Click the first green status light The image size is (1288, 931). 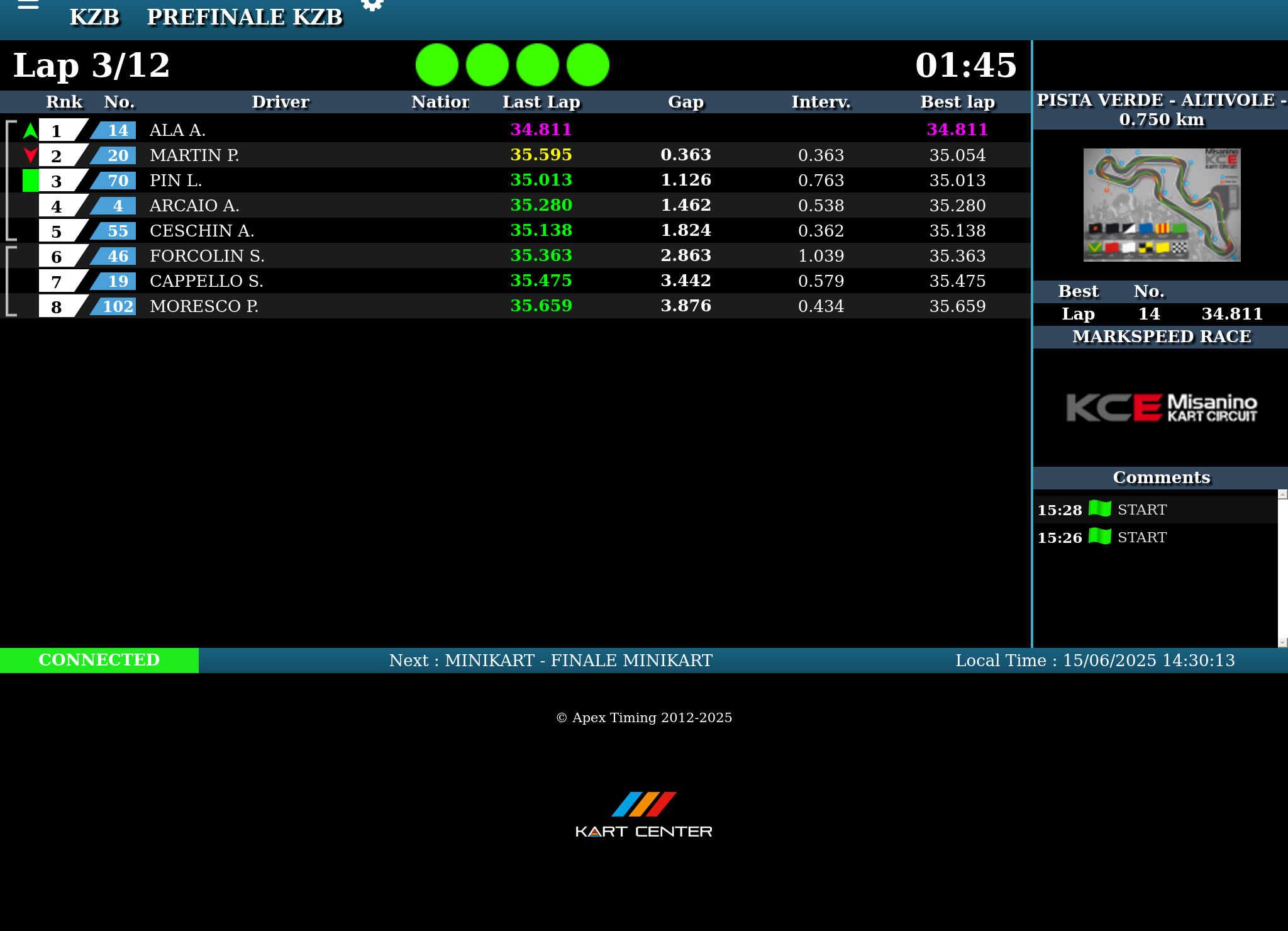pyautogui.click(x=437, y=65)
